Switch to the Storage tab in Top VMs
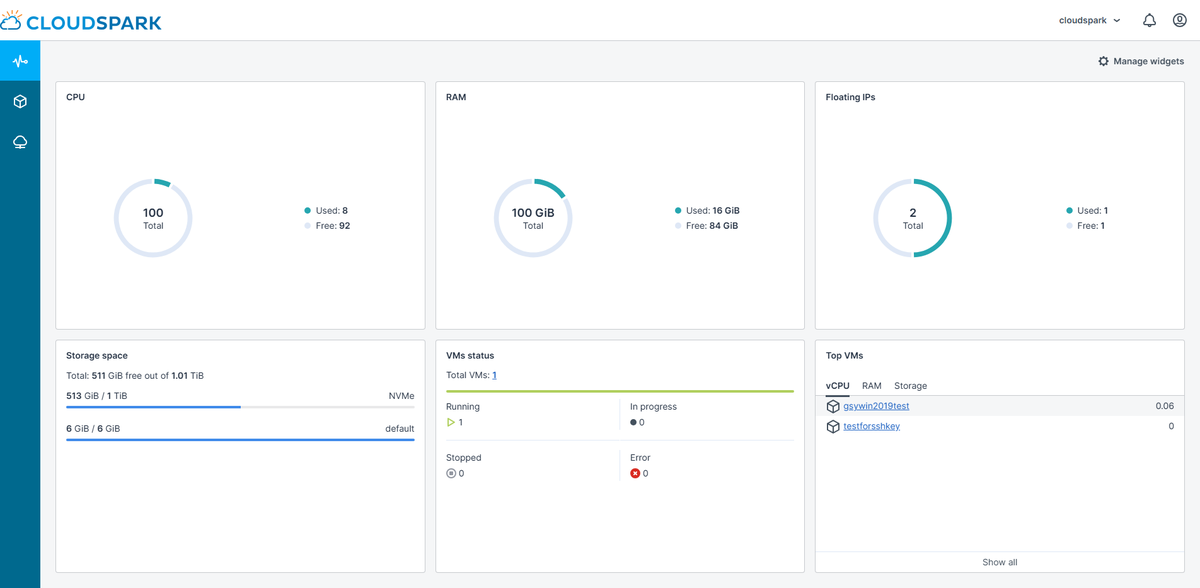Screen dimensions: 1200x588 tap(910, 385)
